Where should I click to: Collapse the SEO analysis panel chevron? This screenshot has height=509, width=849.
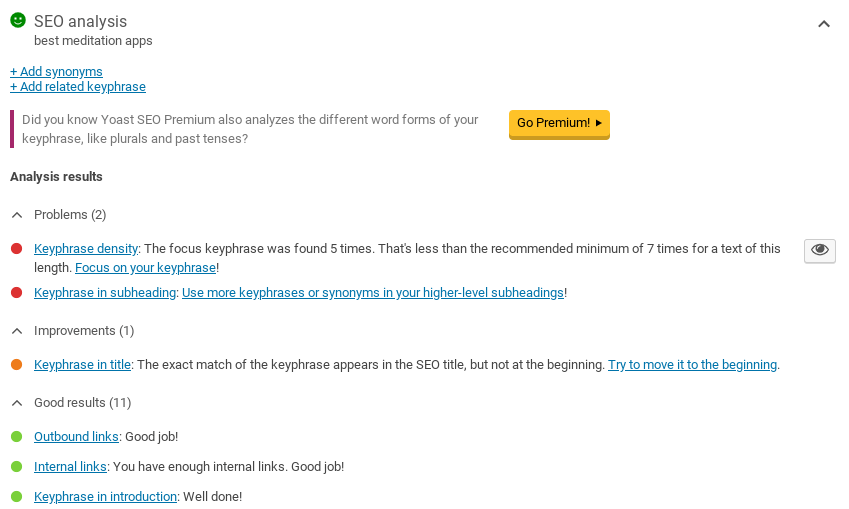824,24
